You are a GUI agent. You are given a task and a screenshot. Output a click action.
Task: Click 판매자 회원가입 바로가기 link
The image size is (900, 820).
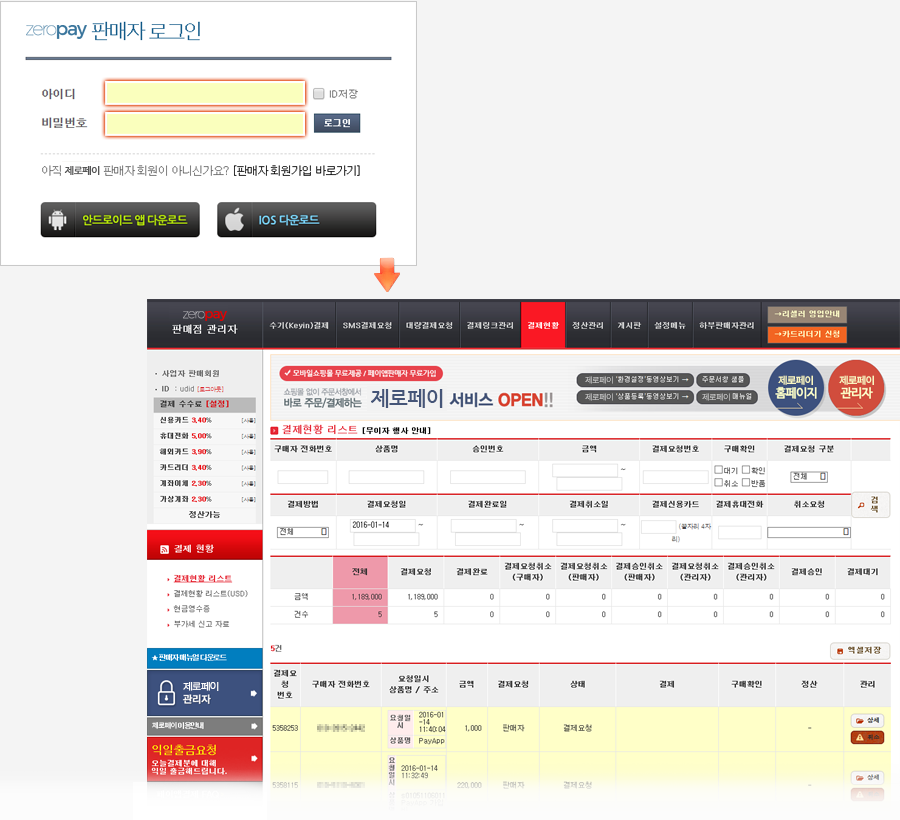[x=297, y=170]
